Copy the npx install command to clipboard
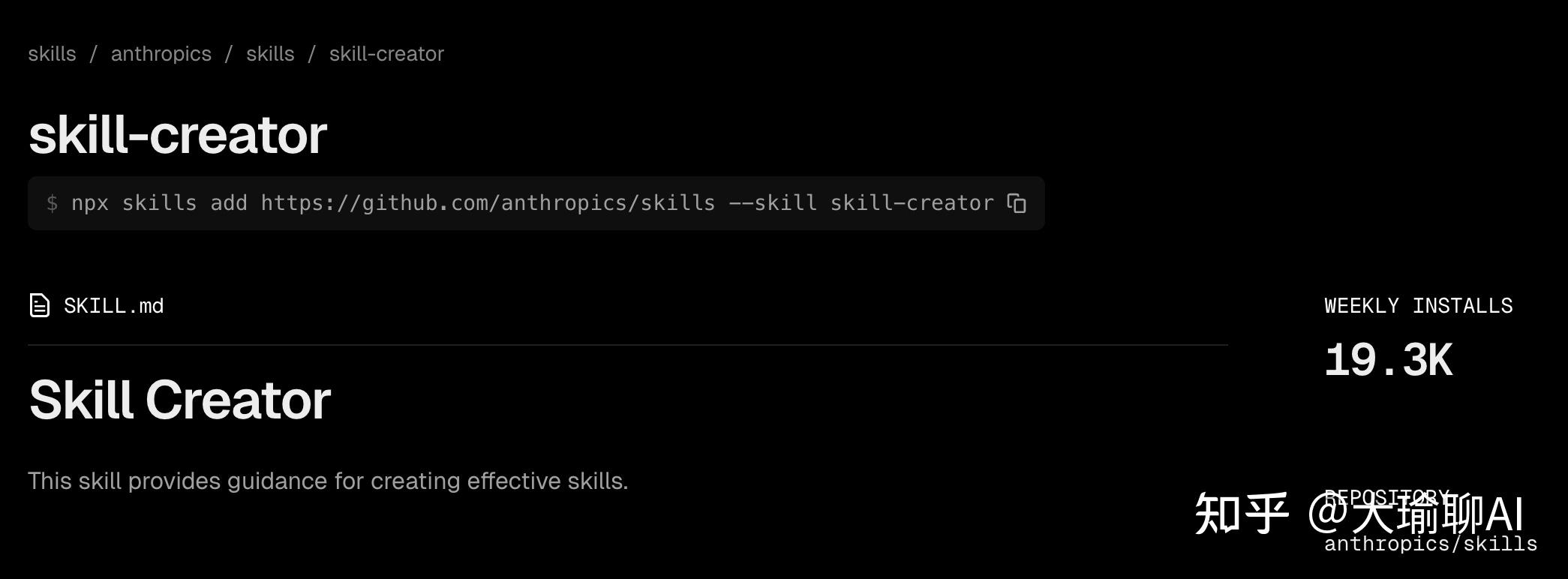This screenshot has height=579, width=1568. [x=1018, y=203]
